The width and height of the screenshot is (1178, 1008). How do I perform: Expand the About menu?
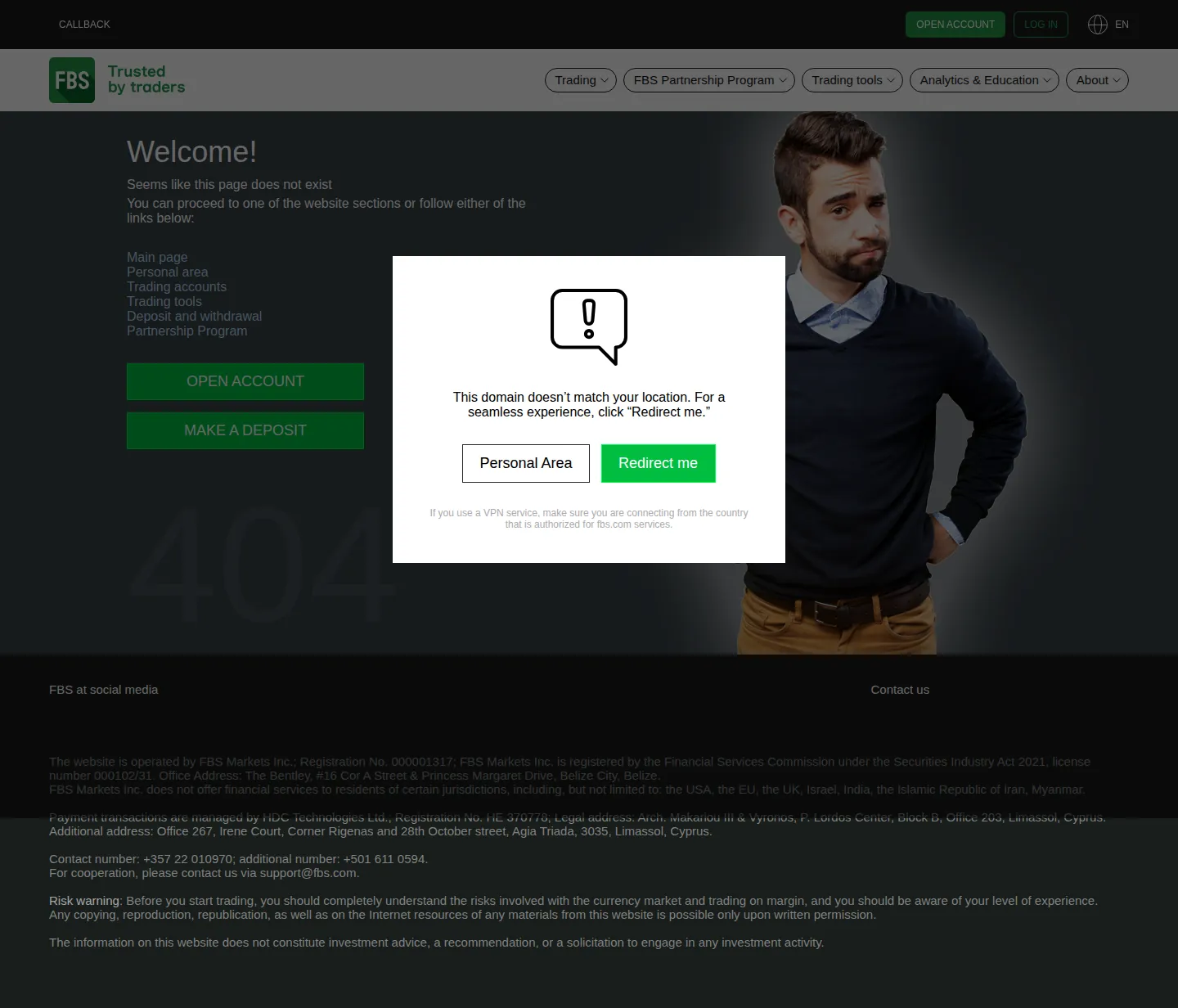1098,80
